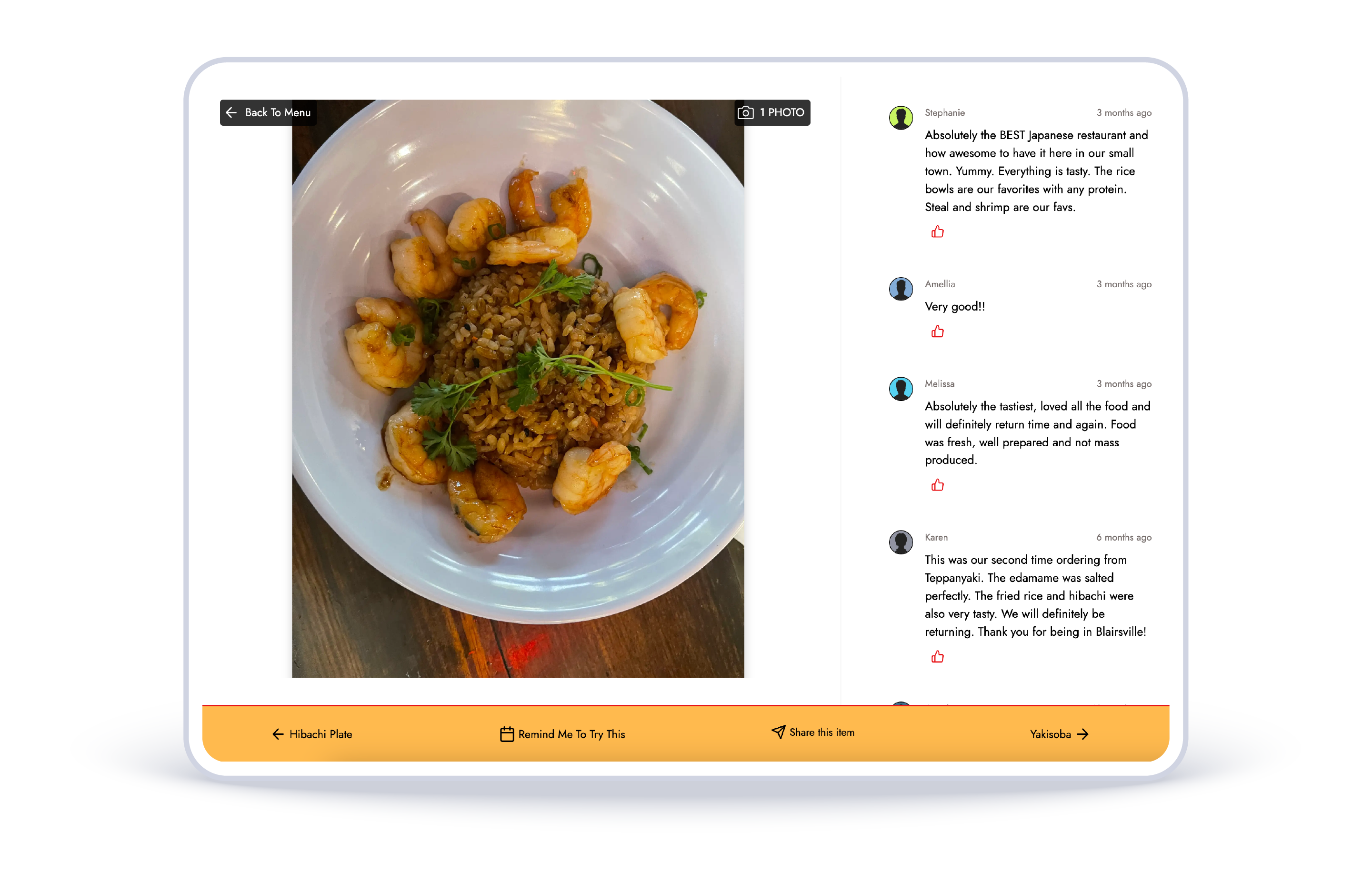Click the right arrow next to Yakisoba
The image size is (1372, 893).
click(x=1083, y=734)
